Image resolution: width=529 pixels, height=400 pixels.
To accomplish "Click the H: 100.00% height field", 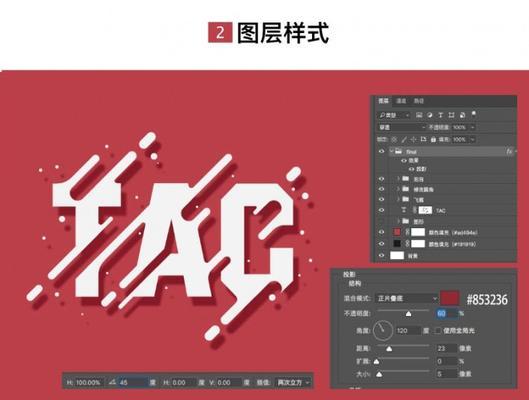I will (89, 382).
